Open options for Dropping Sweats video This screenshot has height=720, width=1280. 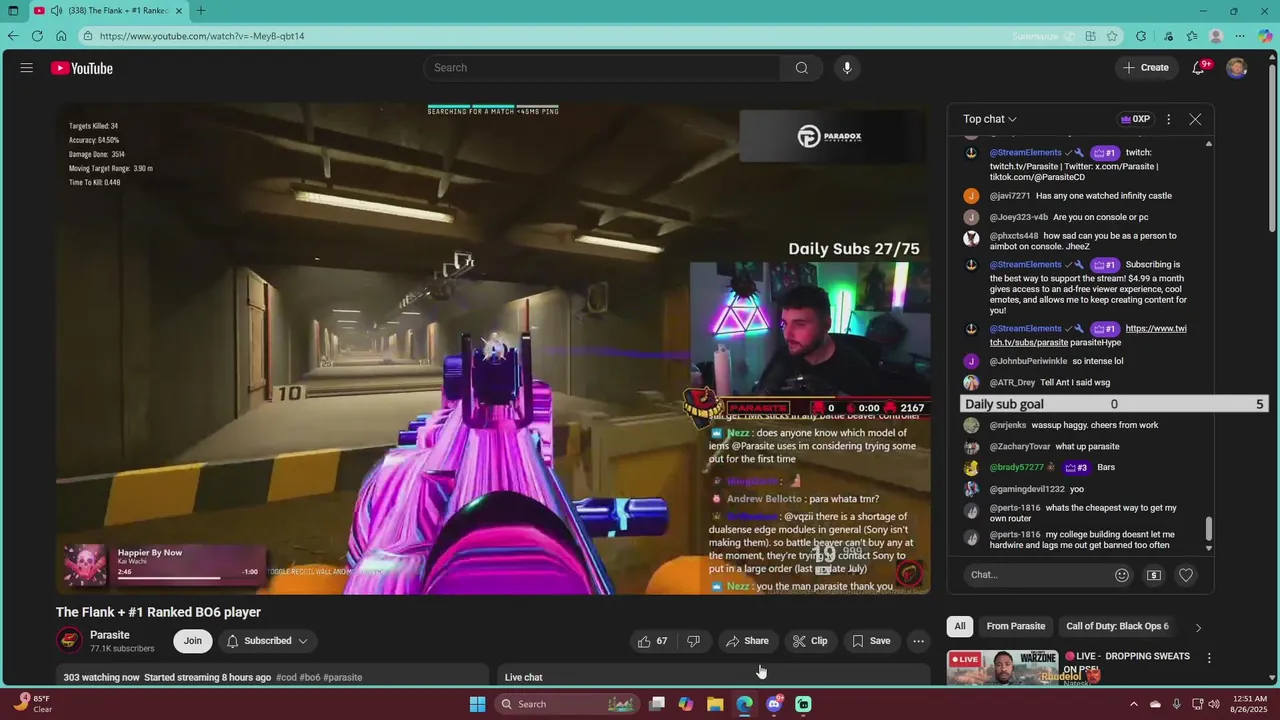pos(1209,658)
